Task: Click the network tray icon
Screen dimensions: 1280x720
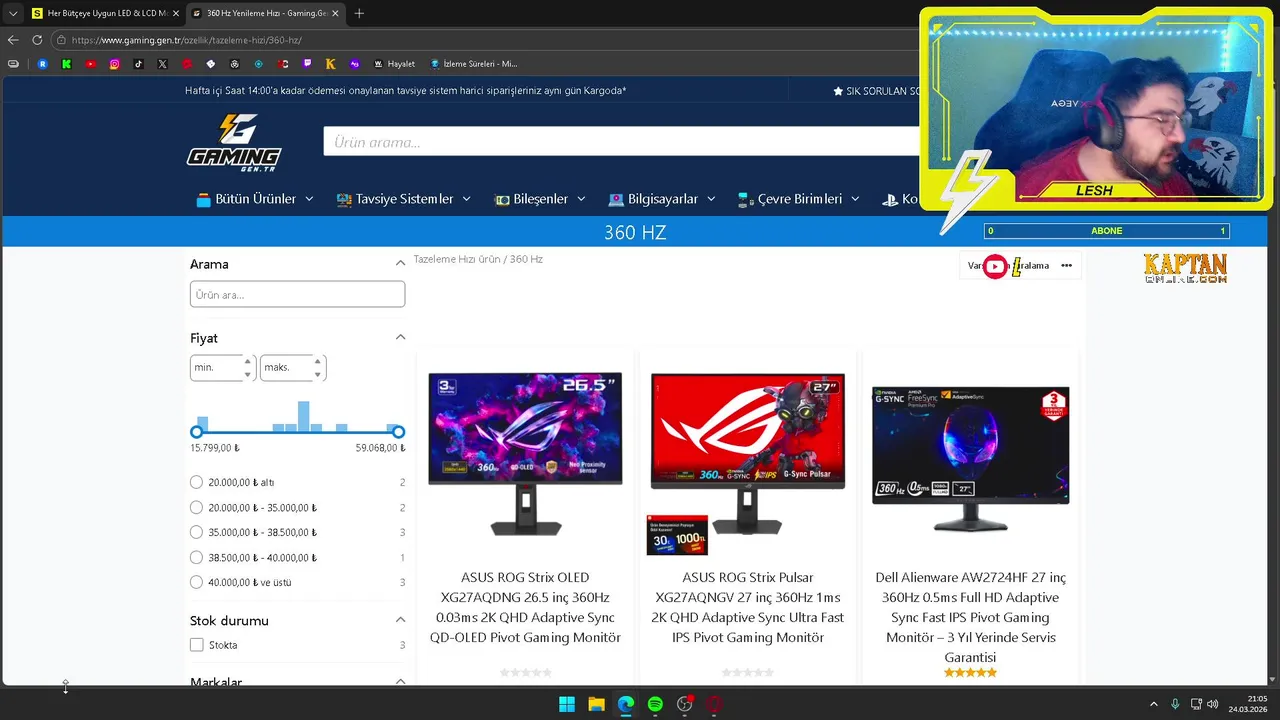Action: 1196,704
